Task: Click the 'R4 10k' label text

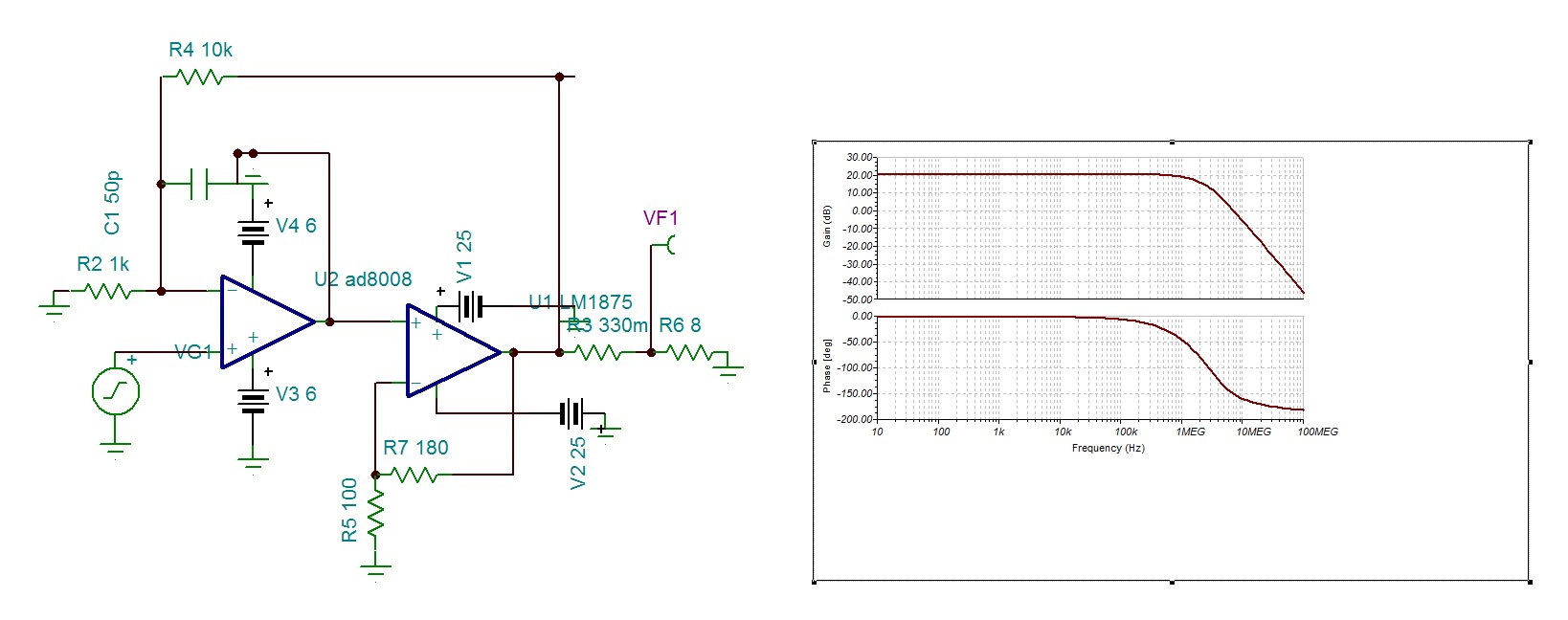Action: 200,50
